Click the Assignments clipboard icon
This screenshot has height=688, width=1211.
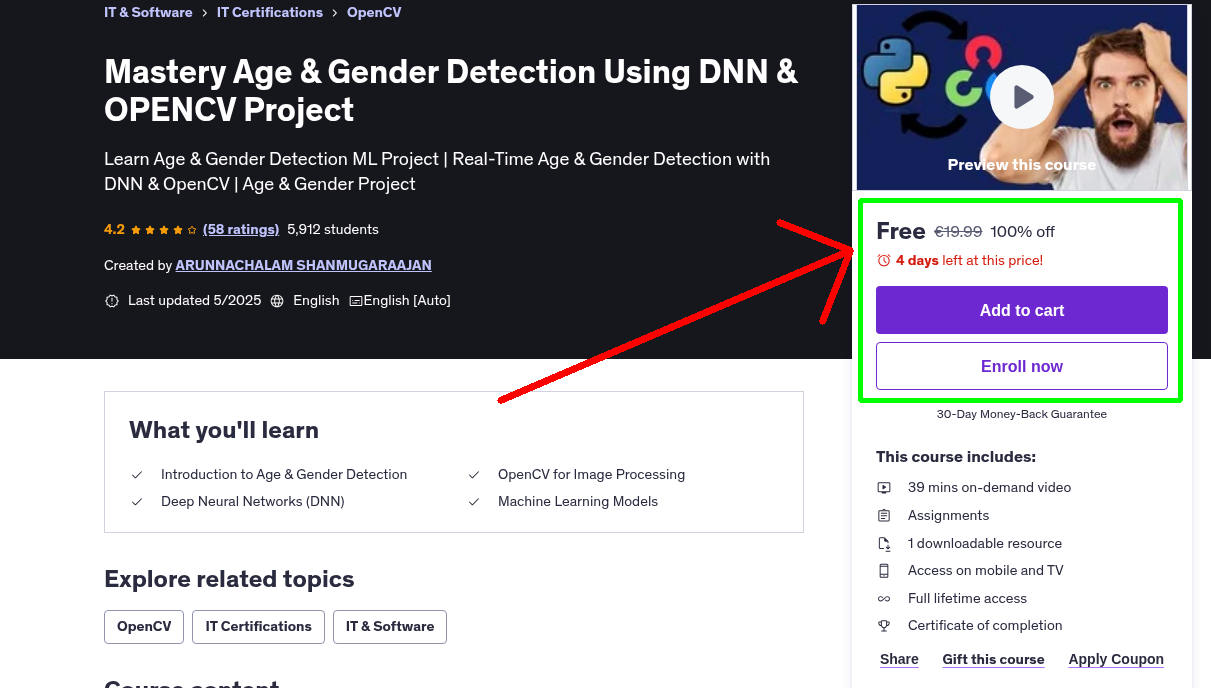click(884, 516)
